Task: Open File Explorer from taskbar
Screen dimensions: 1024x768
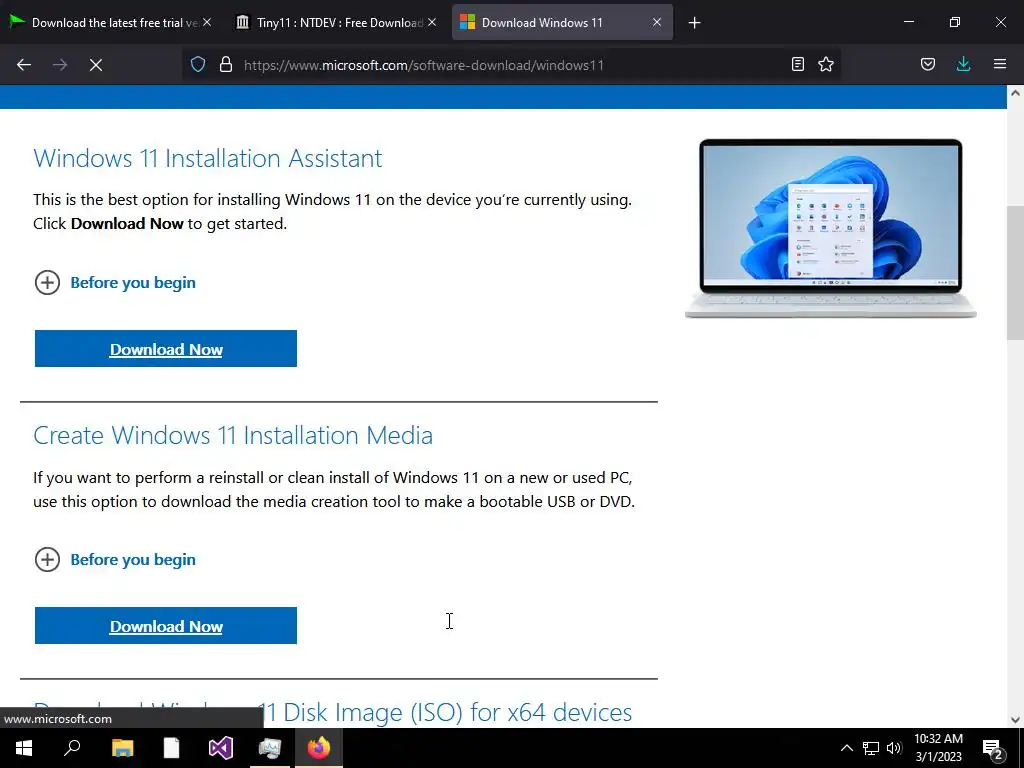Action: (x=122, y=748)
